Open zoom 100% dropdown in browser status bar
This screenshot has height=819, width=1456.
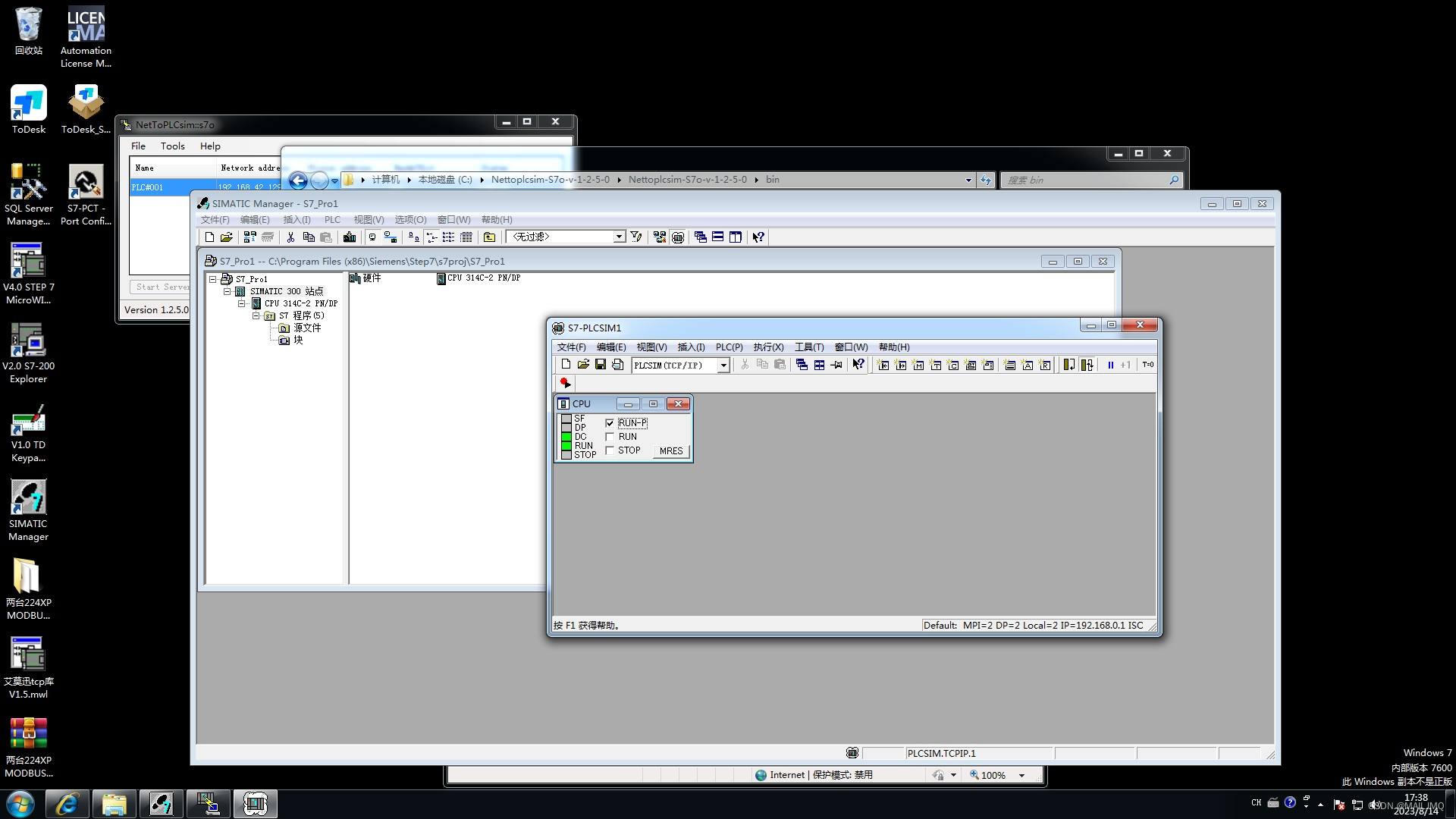coord(1021,775)
